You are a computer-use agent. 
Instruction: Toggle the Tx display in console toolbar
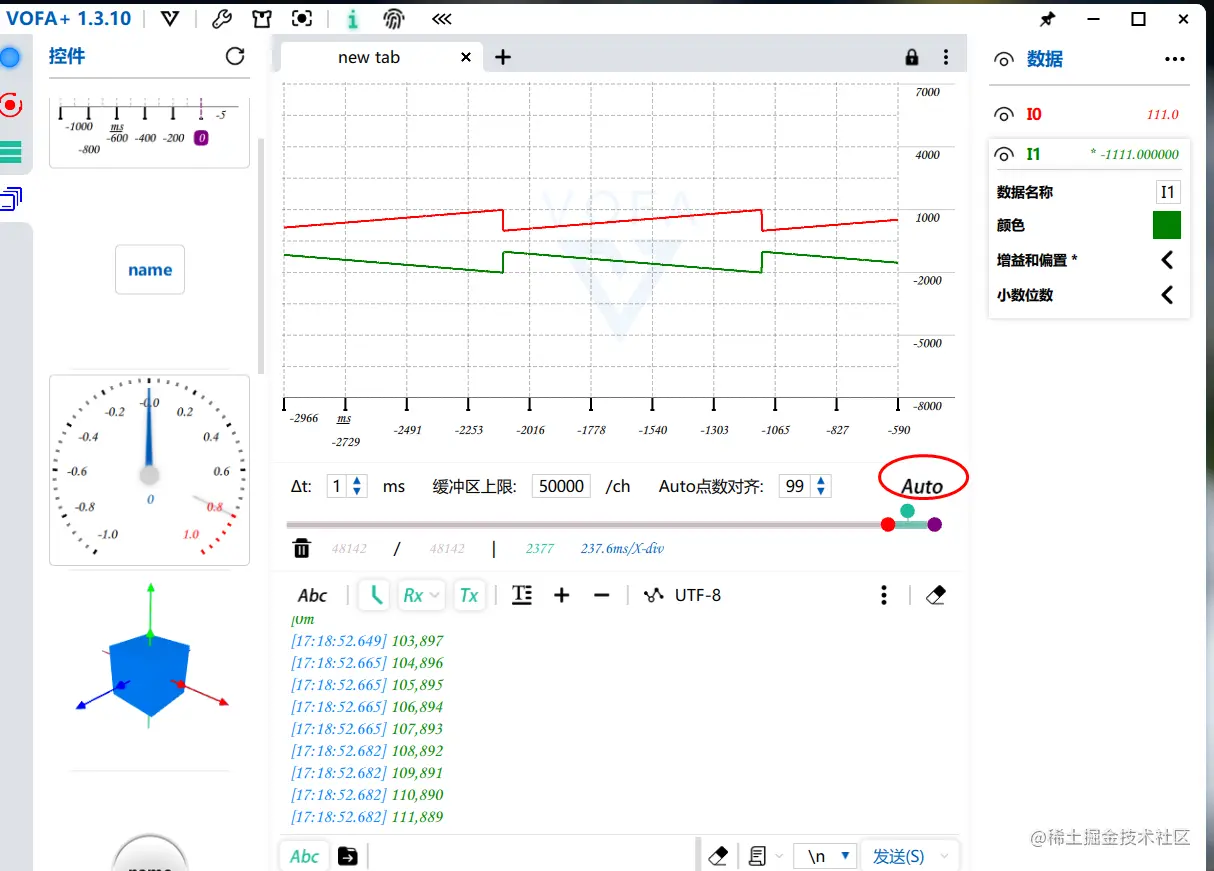coord(469,595)
